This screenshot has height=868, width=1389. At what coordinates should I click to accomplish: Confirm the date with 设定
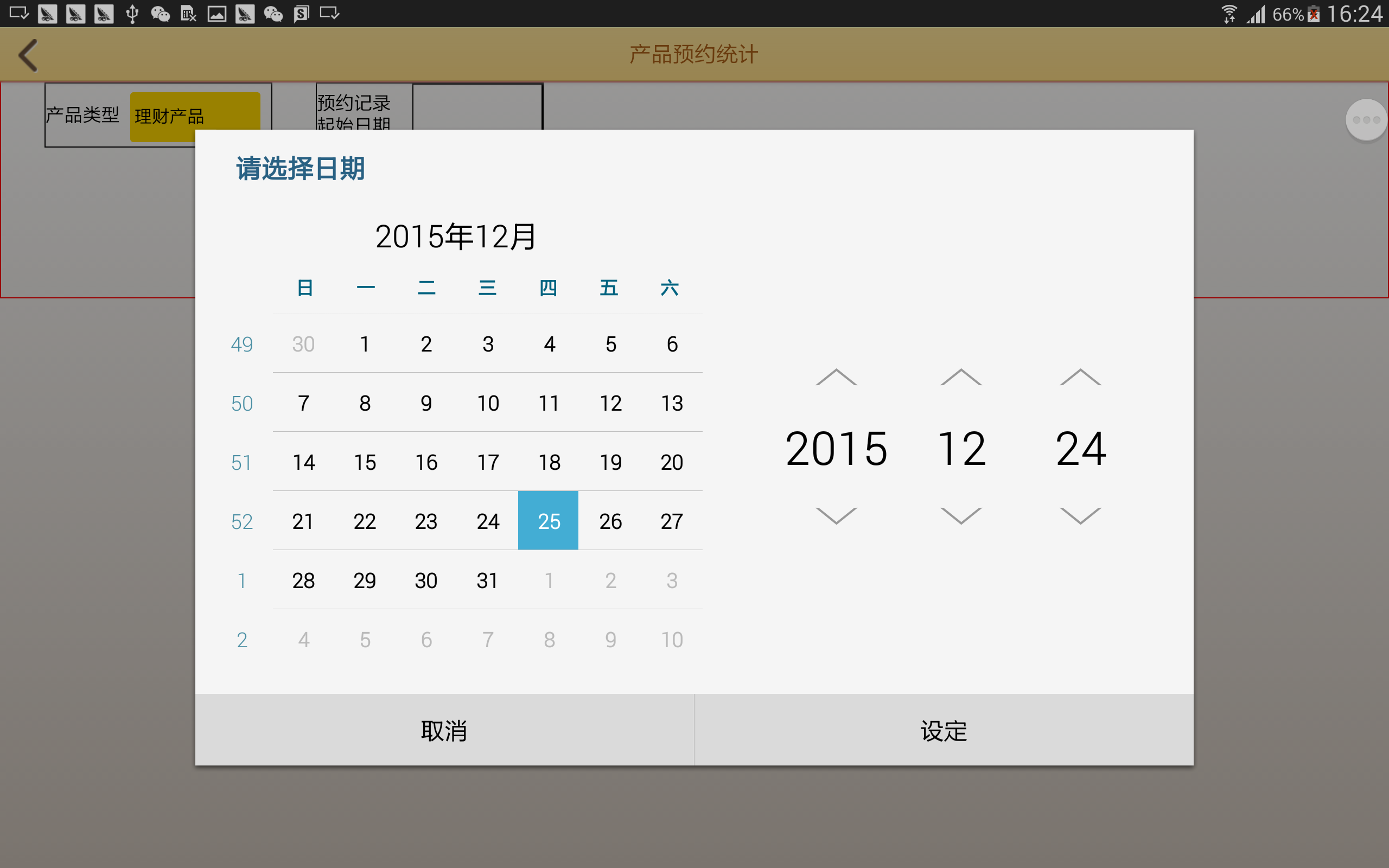pyautogui.click(x=944, y=730)
